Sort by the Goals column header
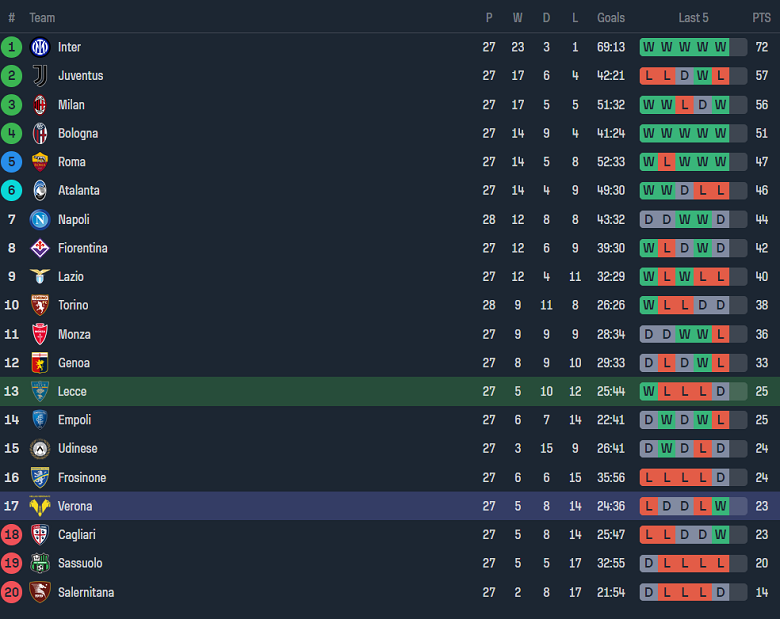The image size is (780, 619). tap(611, 18)
